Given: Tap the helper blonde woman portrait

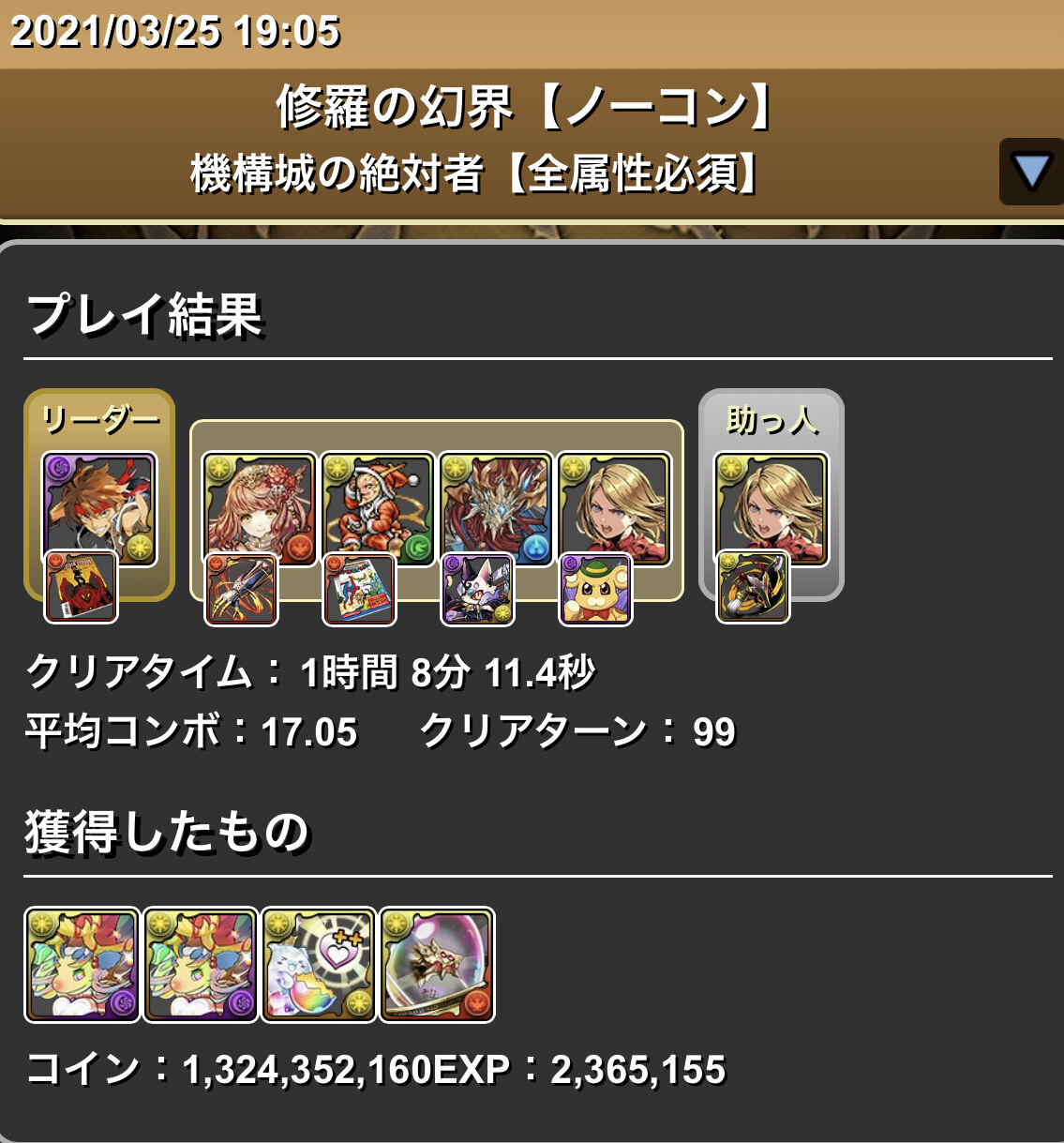Looking at the screenshot, I should [x=771, y=509].
